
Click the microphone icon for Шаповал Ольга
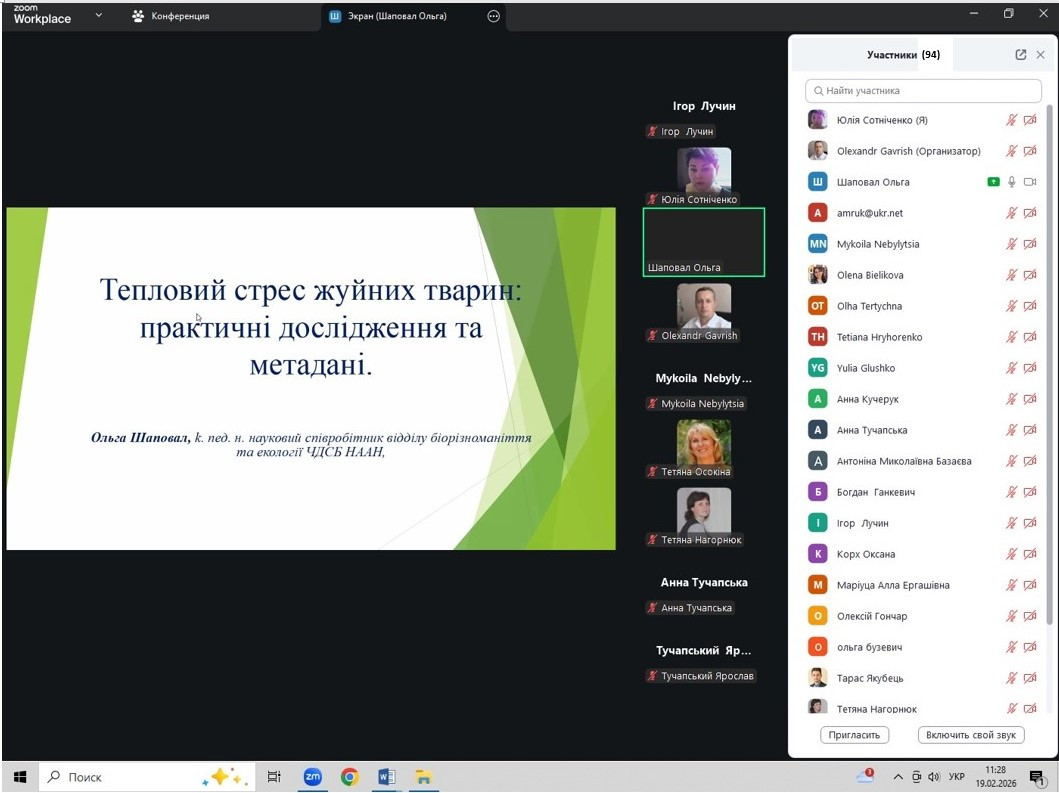(1012, 182)
